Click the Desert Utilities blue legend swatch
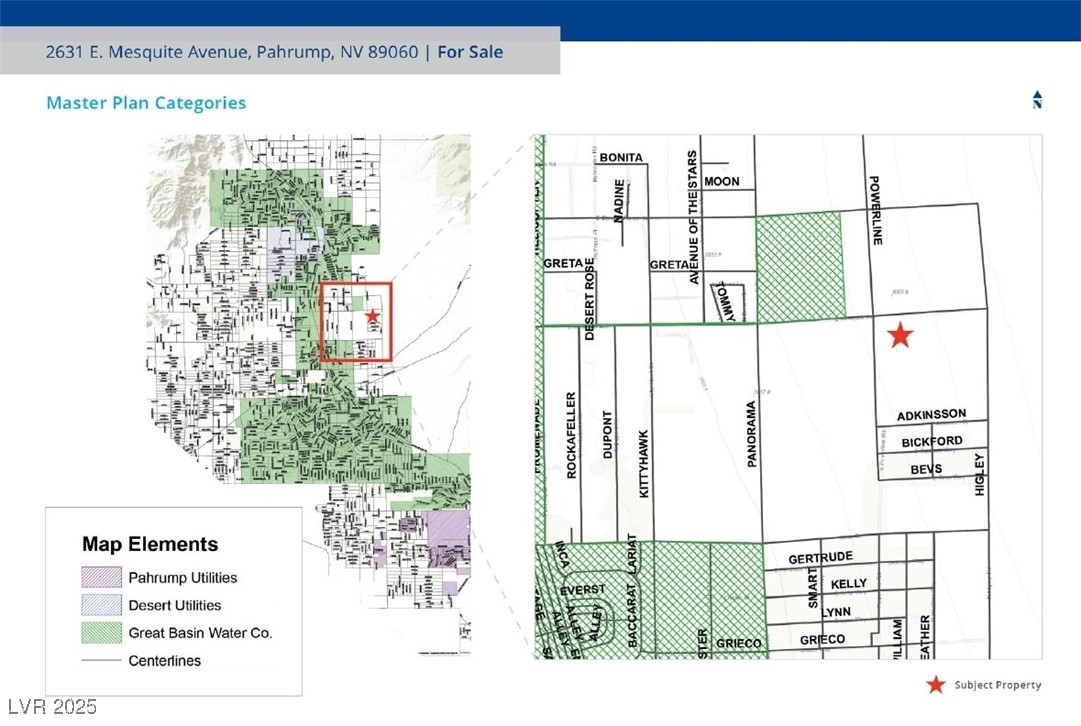Viewport: 1081px width, 726px height. click(x=102, y=605)
